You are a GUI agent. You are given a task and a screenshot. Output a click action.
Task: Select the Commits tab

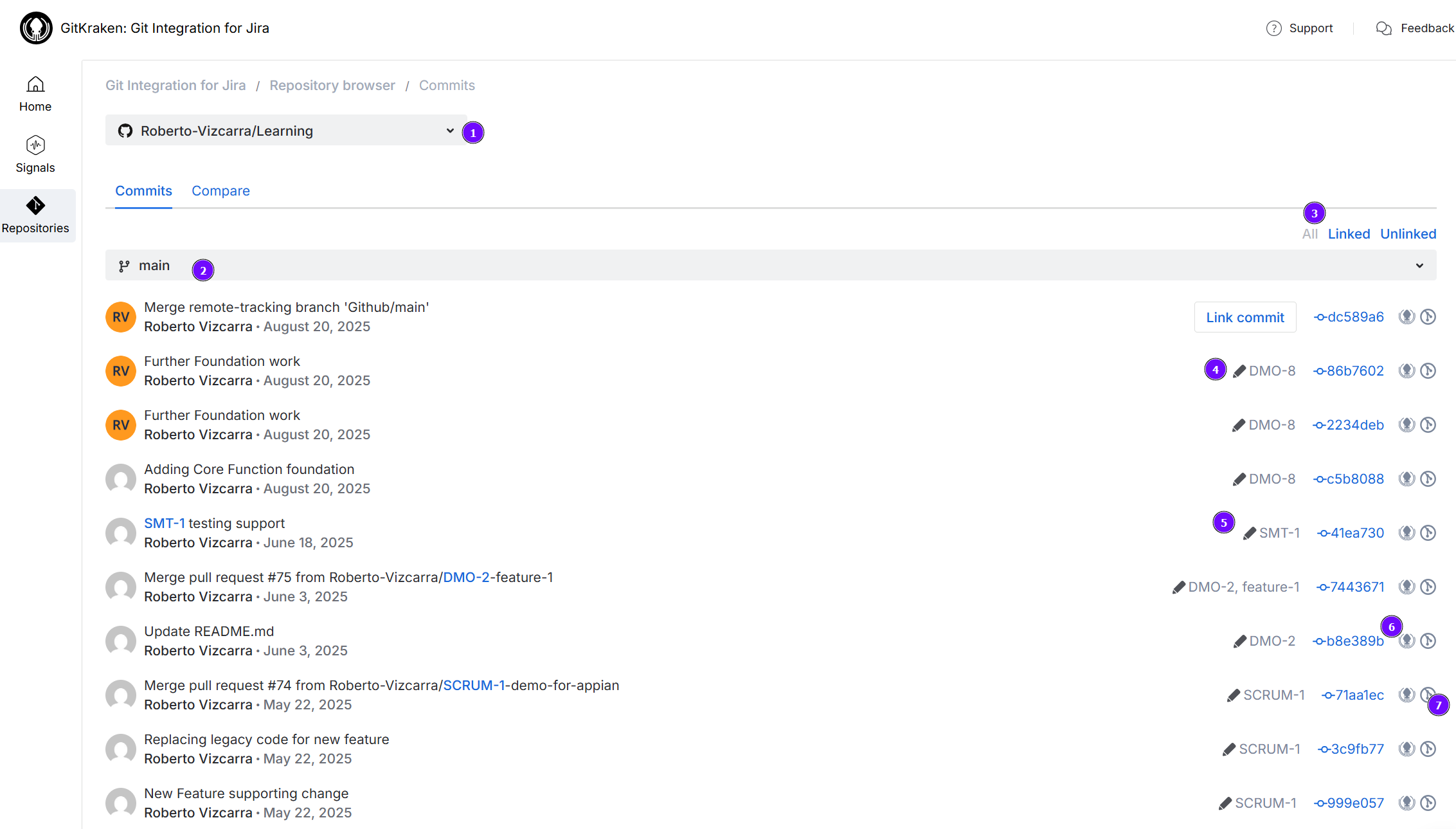143,191
